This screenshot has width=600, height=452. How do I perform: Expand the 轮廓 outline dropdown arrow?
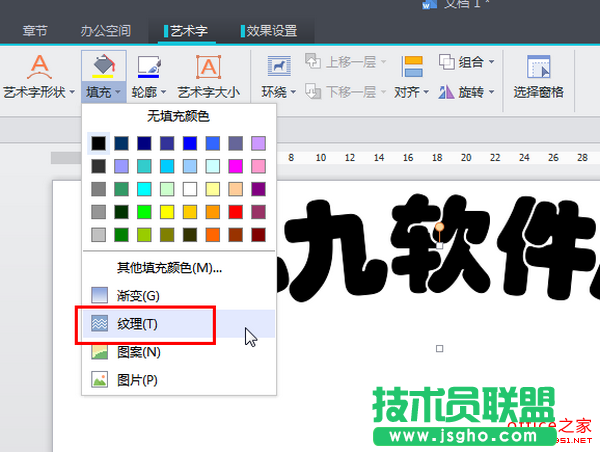(x=163, y=92)
